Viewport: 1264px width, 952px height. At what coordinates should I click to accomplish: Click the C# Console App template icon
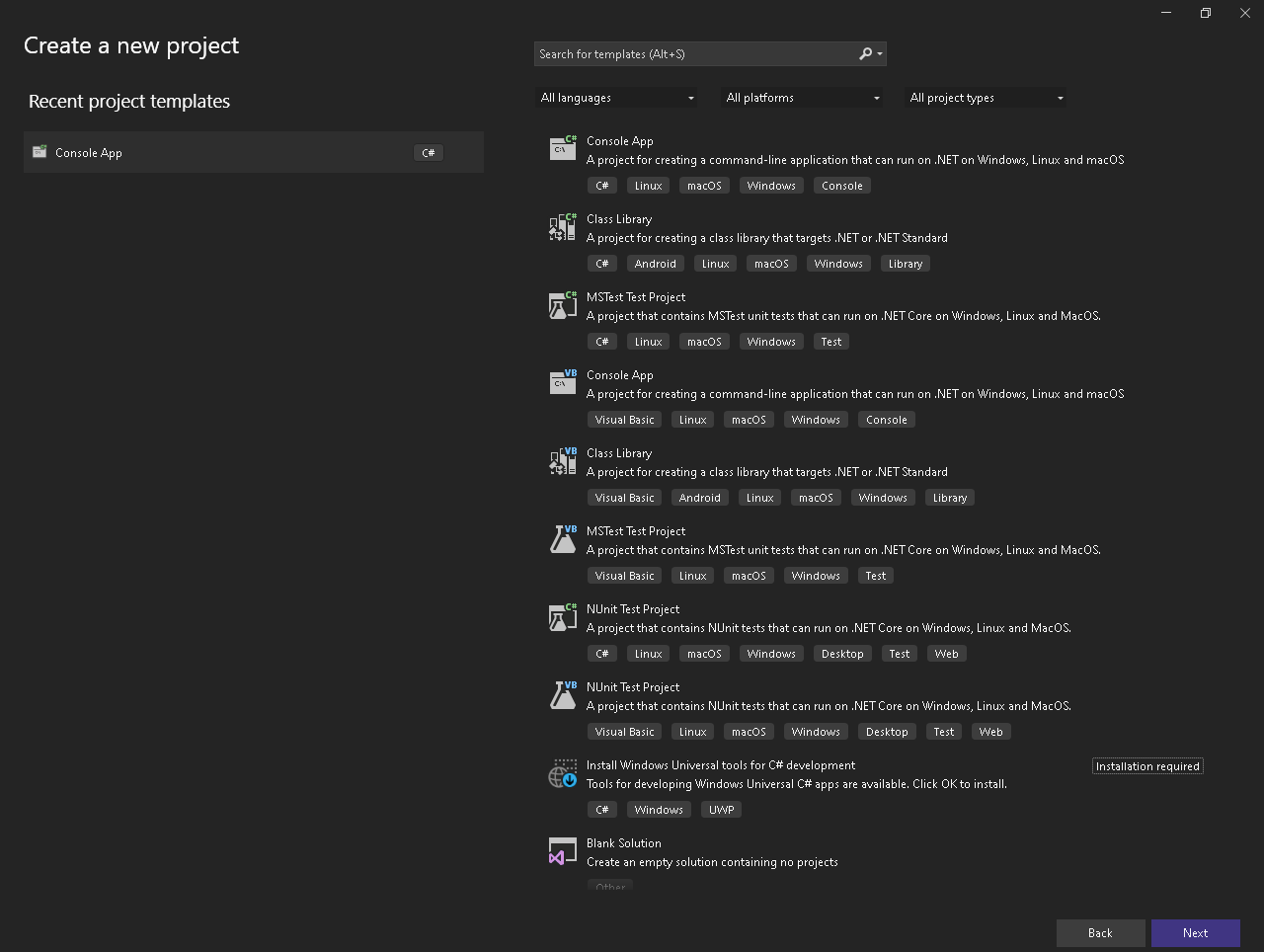click(x=563, y=148)
